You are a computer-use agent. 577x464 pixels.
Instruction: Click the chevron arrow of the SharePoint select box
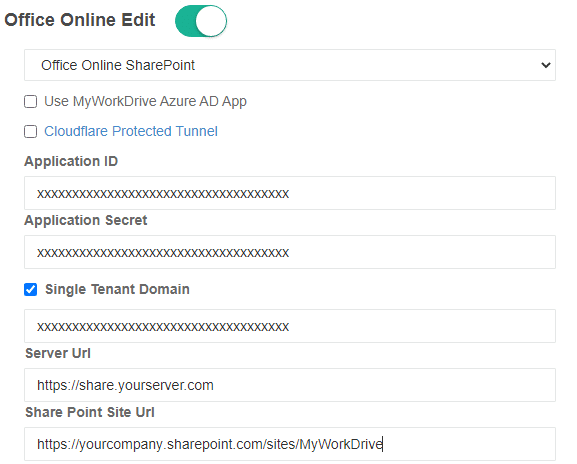coord(546,65)
